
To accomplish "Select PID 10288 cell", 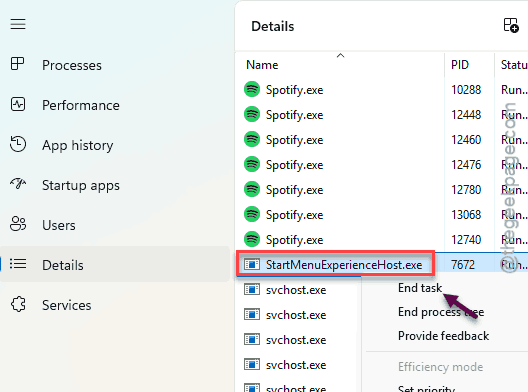I will click(466, 90).
